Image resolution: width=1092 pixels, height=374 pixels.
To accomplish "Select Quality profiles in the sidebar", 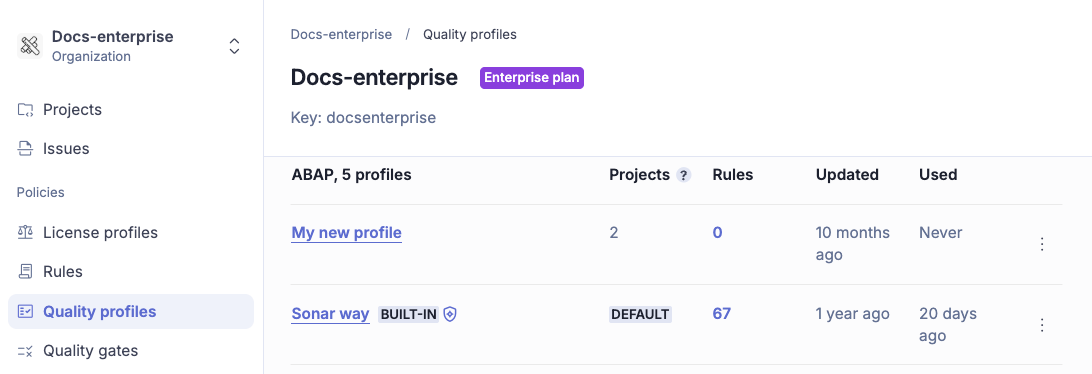I will 131,311.
